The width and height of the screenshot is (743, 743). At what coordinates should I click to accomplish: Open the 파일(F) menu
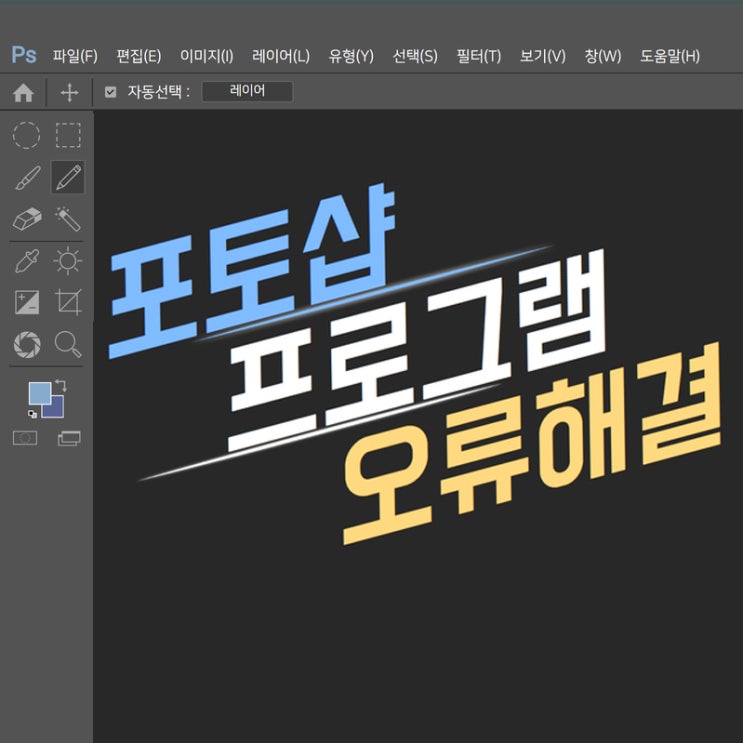(75, 56)
